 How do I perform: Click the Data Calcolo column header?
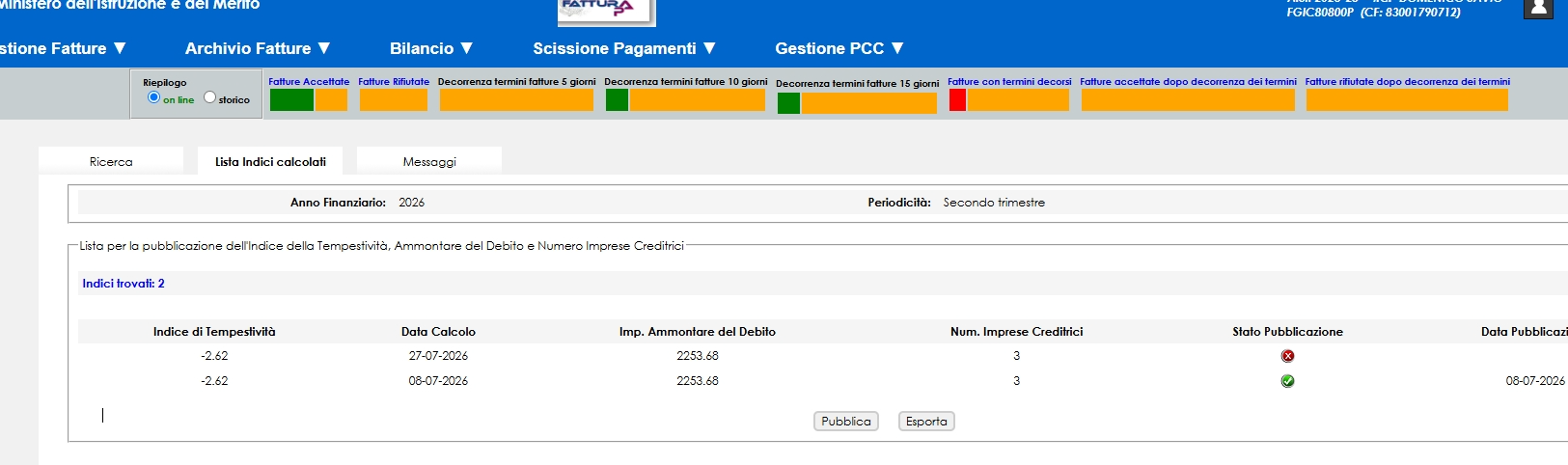pos(438,332)
